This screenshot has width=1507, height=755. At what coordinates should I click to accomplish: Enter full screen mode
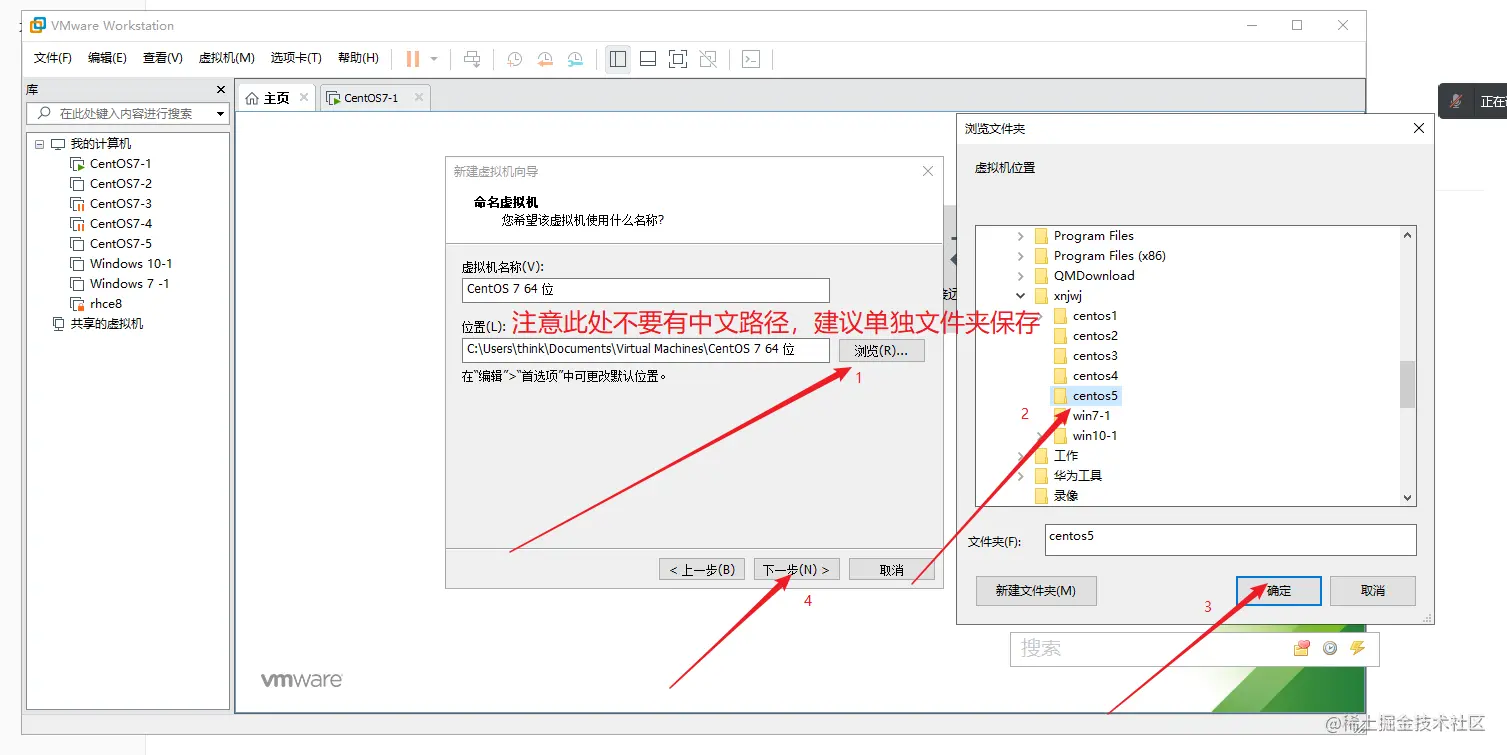[677, 59]
